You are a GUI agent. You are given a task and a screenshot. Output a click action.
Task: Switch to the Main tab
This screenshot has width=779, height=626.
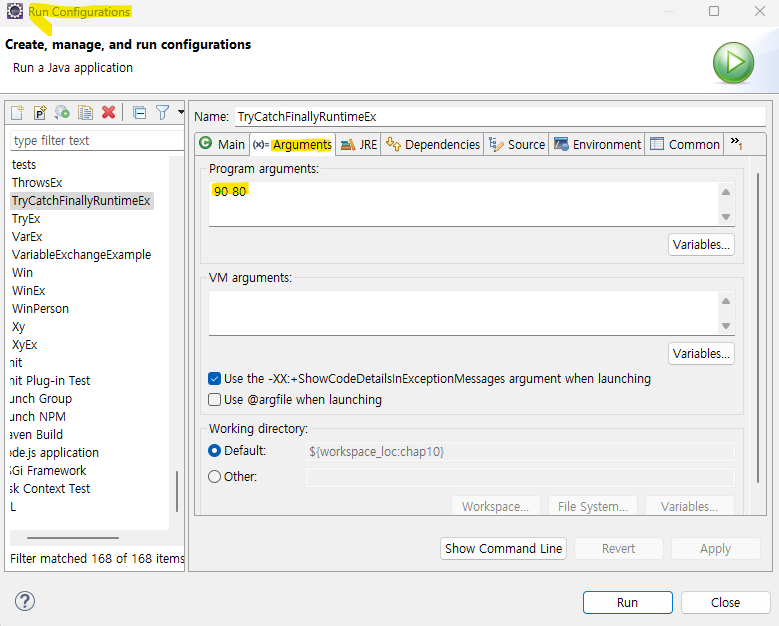tap(222, 144)
